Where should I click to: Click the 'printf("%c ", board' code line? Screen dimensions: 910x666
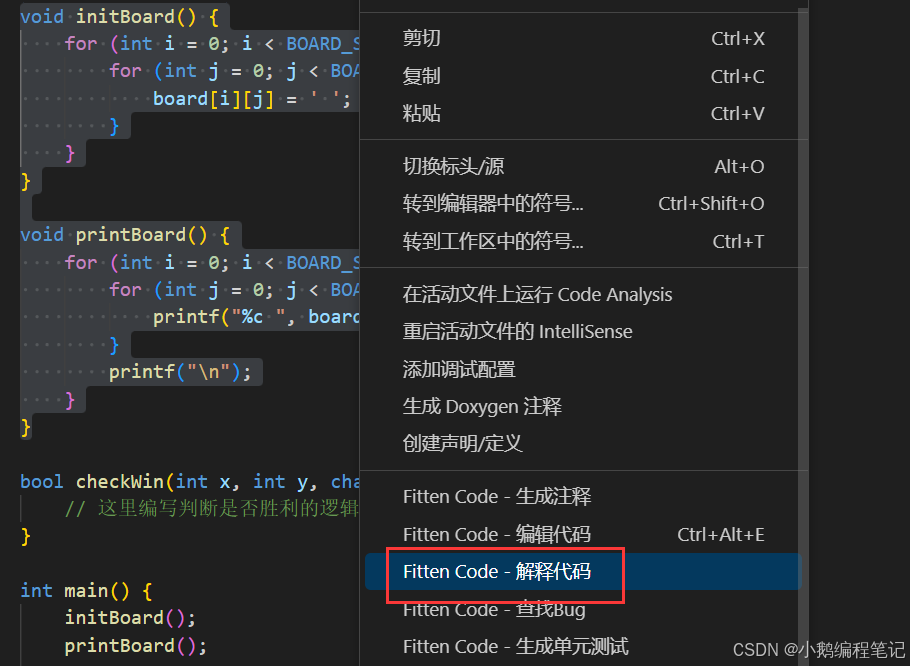[x=256, y=317]
